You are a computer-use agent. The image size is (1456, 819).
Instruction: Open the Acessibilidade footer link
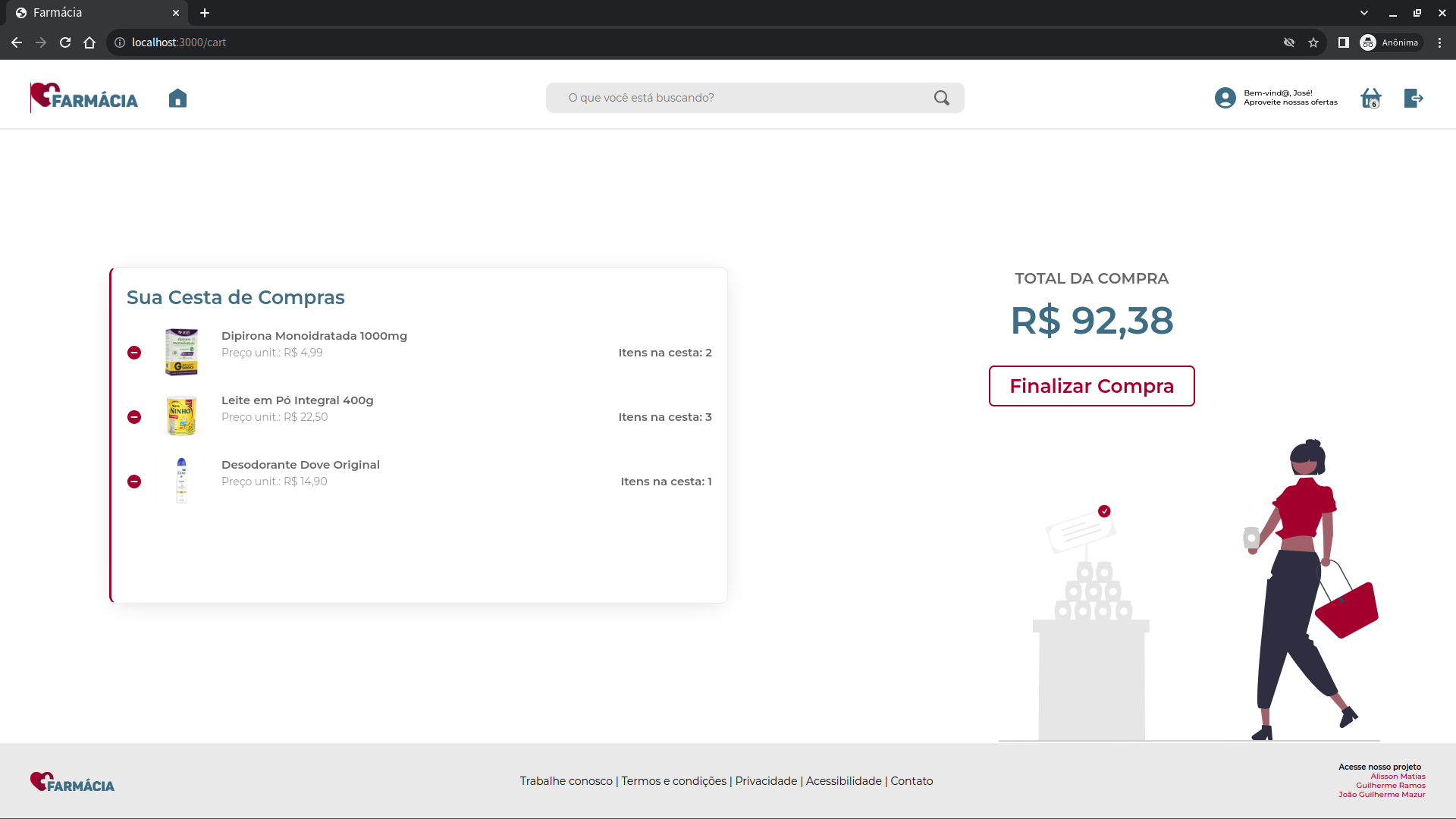click(x=843, y=781)
